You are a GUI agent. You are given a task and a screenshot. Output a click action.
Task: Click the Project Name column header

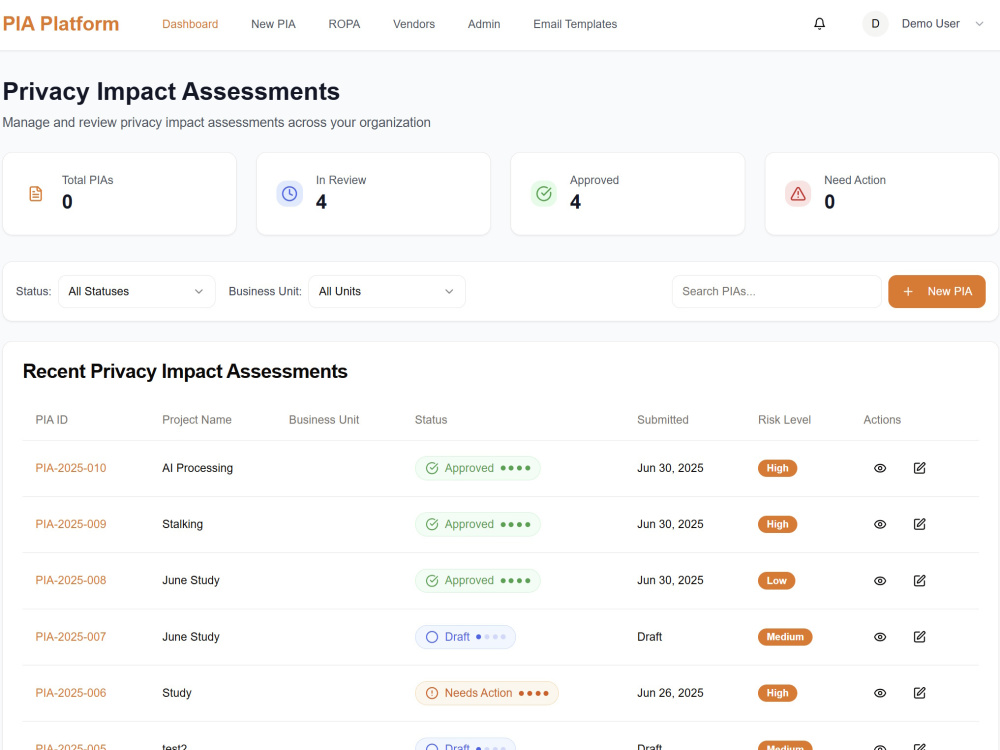point(196,420)
